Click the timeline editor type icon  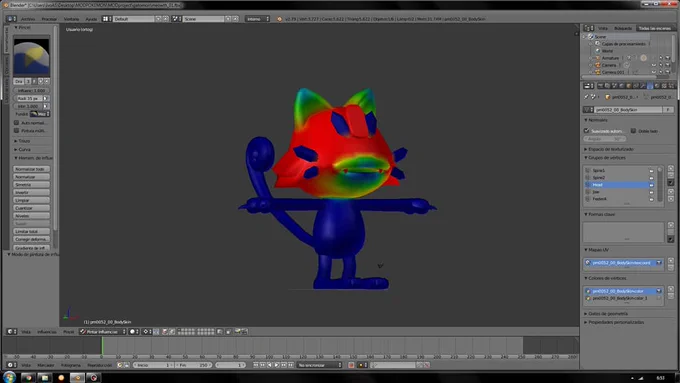[11, 365]
